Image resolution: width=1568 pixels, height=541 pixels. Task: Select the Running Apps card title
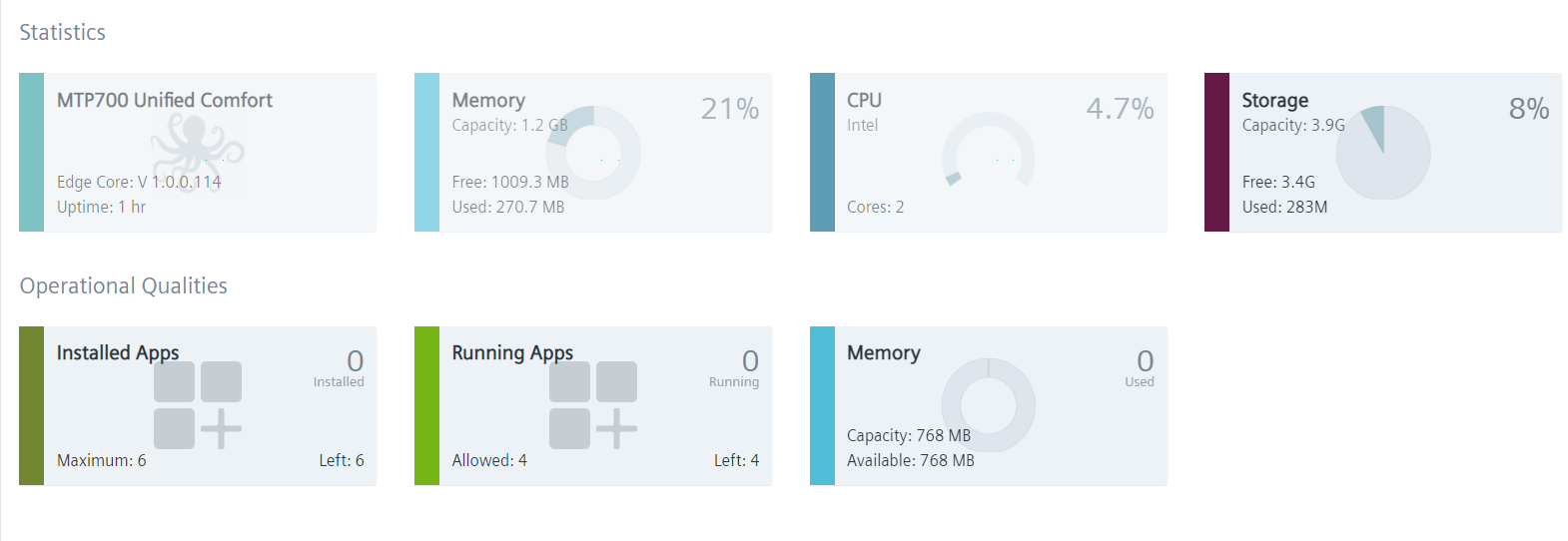[512, 352]
